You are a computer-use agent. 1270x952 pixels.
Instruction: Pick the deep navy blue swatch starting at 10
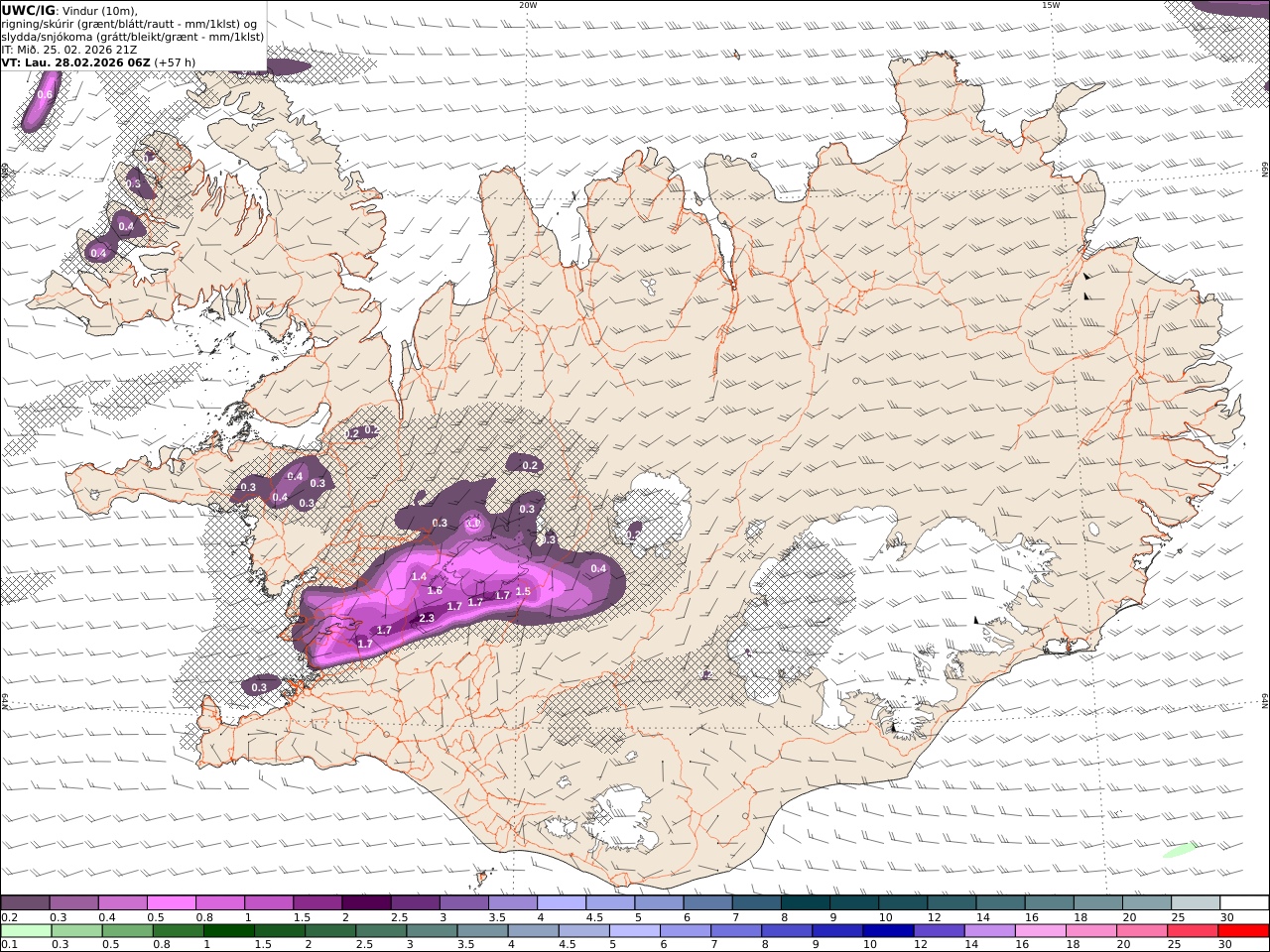pos(888,931)
